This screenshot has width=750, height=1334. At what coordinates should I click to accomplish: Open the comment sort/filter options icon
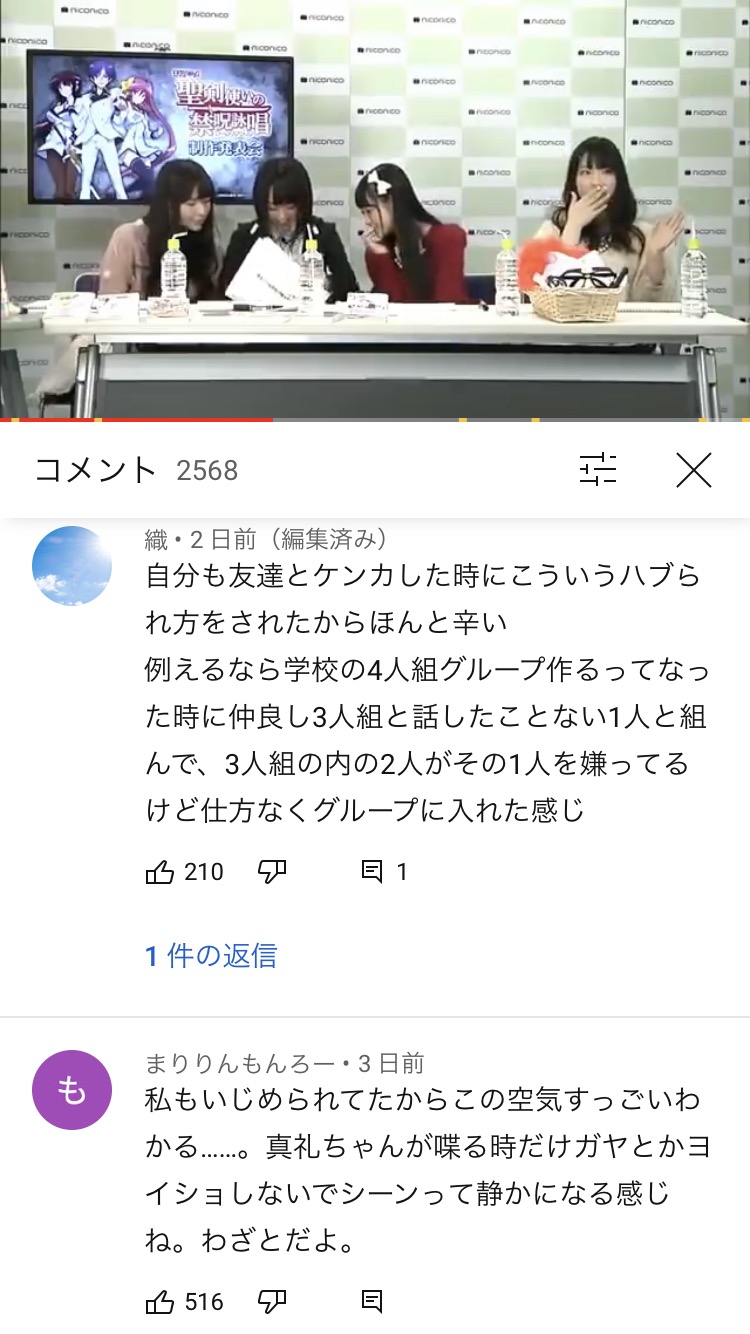[x=598, y=469]
